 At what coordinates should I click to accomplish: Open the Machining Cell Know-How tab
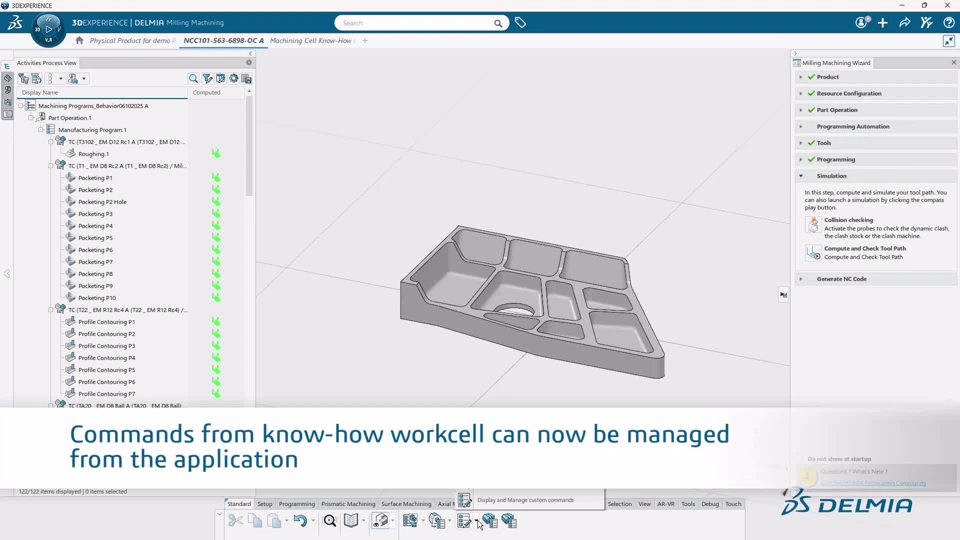312,40
